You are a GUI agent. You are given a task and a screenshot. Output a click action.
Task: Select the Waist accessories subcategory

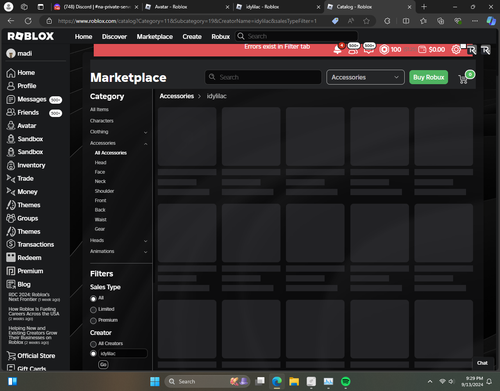click(x=101, y=220)
